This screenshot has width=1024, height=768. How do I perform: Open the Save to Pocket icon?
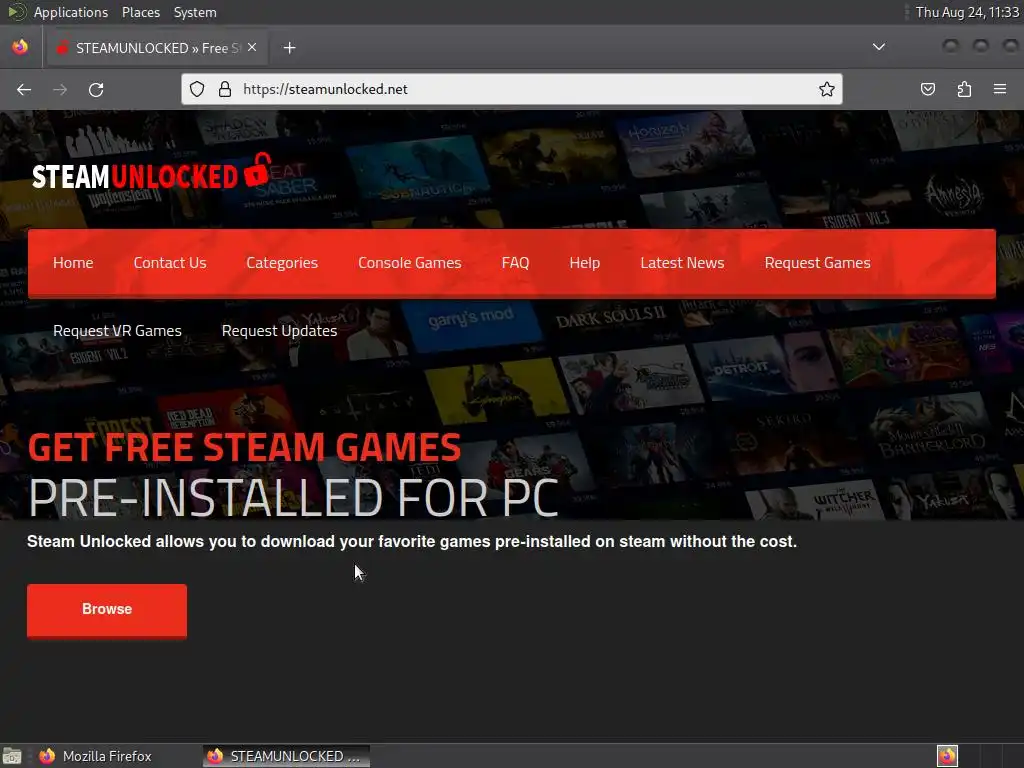tap(927, 89)
